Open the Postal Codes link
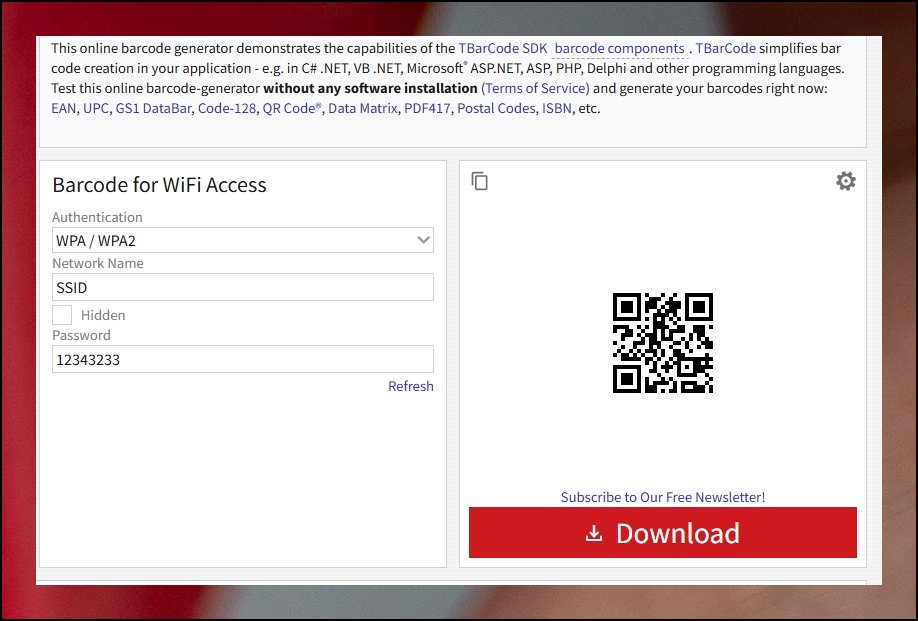 pos(496,108)
